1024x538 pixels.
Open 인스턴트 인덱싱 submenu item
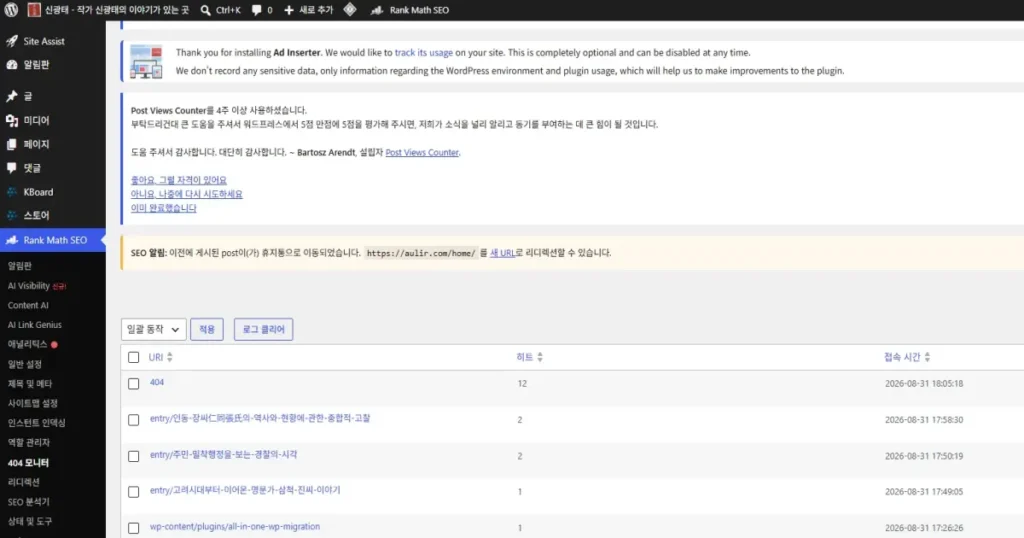point(37,423)
